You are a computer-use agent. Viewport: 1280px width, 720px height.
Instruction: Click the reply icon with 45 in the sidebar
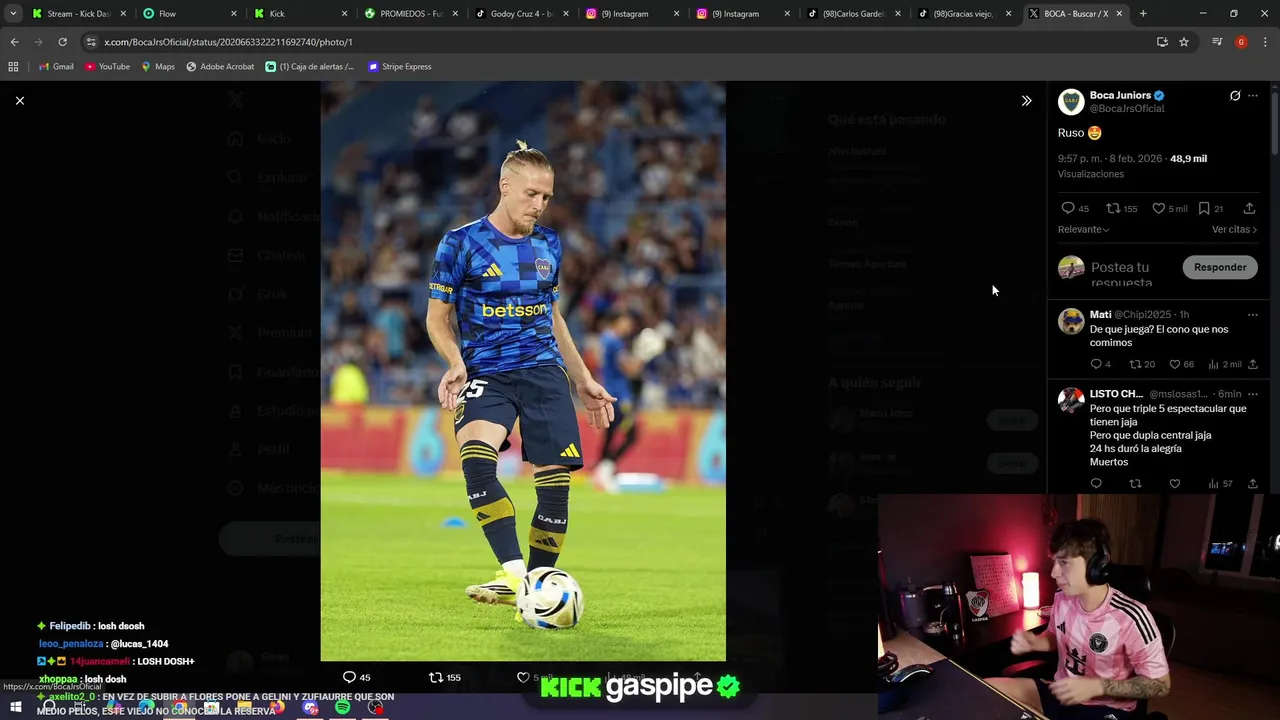(x=1068, y=208)
